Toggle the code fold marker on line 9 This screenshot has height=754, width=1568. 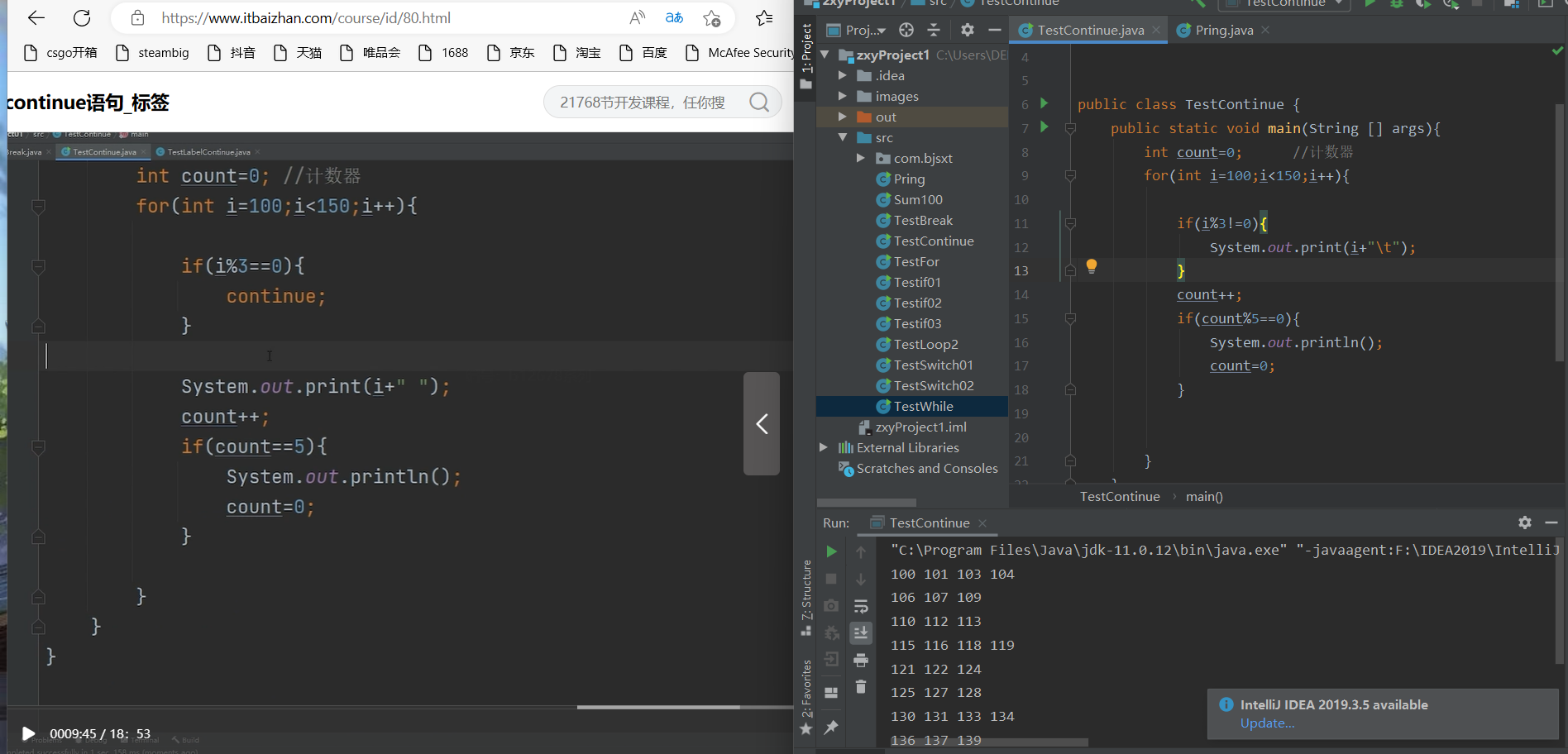[x=1070, y=175]
